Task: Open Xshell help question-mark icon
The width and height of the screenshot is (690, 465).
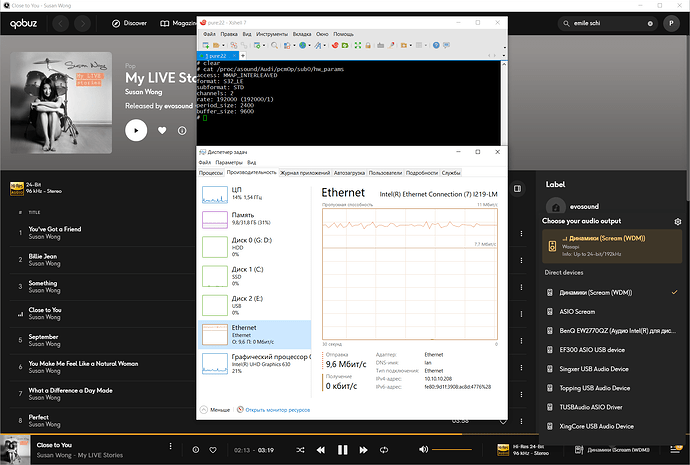Action: pos(436,45)
